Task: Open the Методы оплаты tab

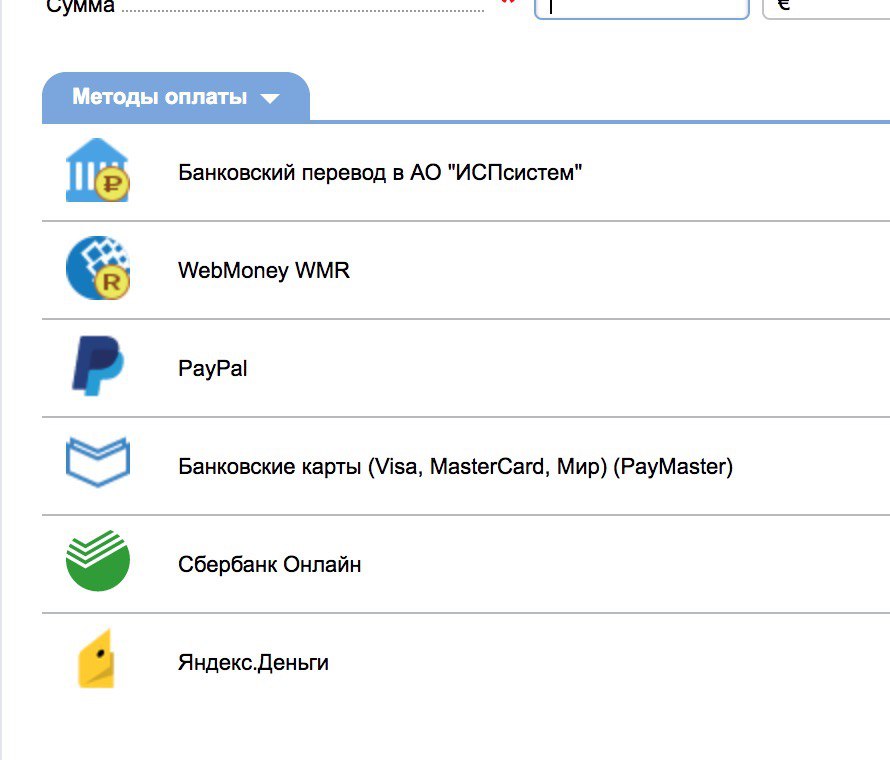Action: coord(176,97)
